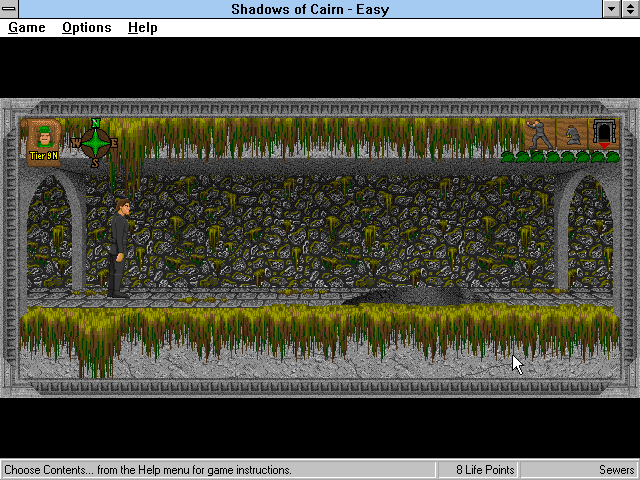Image resolution: width=640 pixels, height=480 pixels.
Task: Click the player character in black
Action: (x=119, y=248)
